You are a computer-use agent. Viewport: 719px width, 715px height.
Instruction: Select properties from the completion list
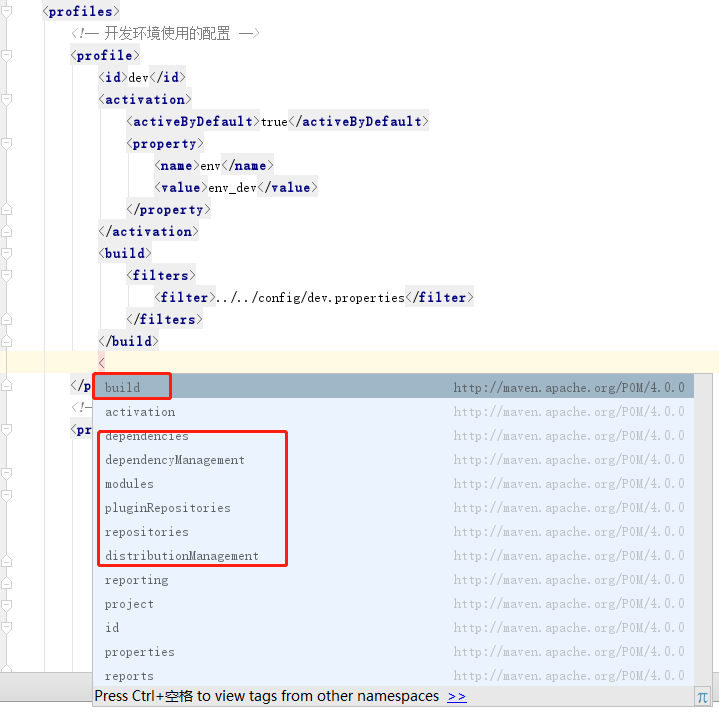click(393, 652)
